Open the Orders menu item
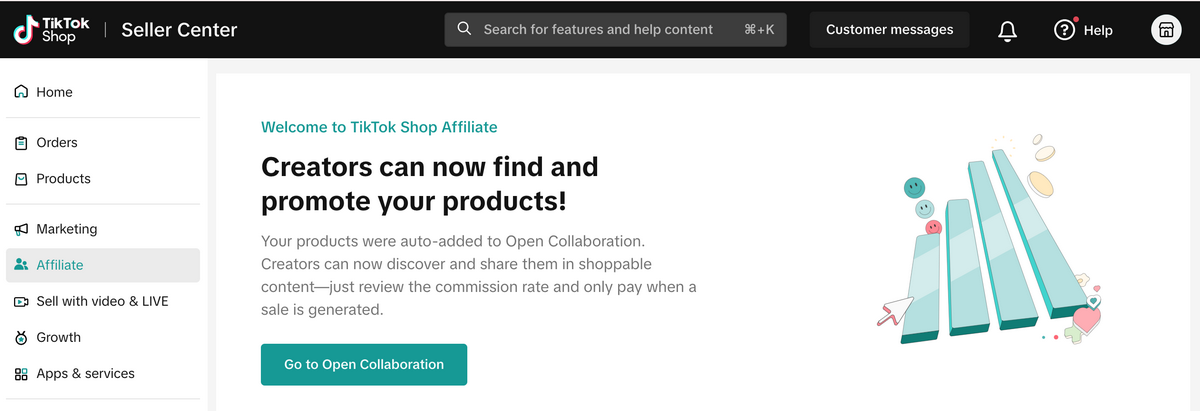 click(x=57, y=143)
